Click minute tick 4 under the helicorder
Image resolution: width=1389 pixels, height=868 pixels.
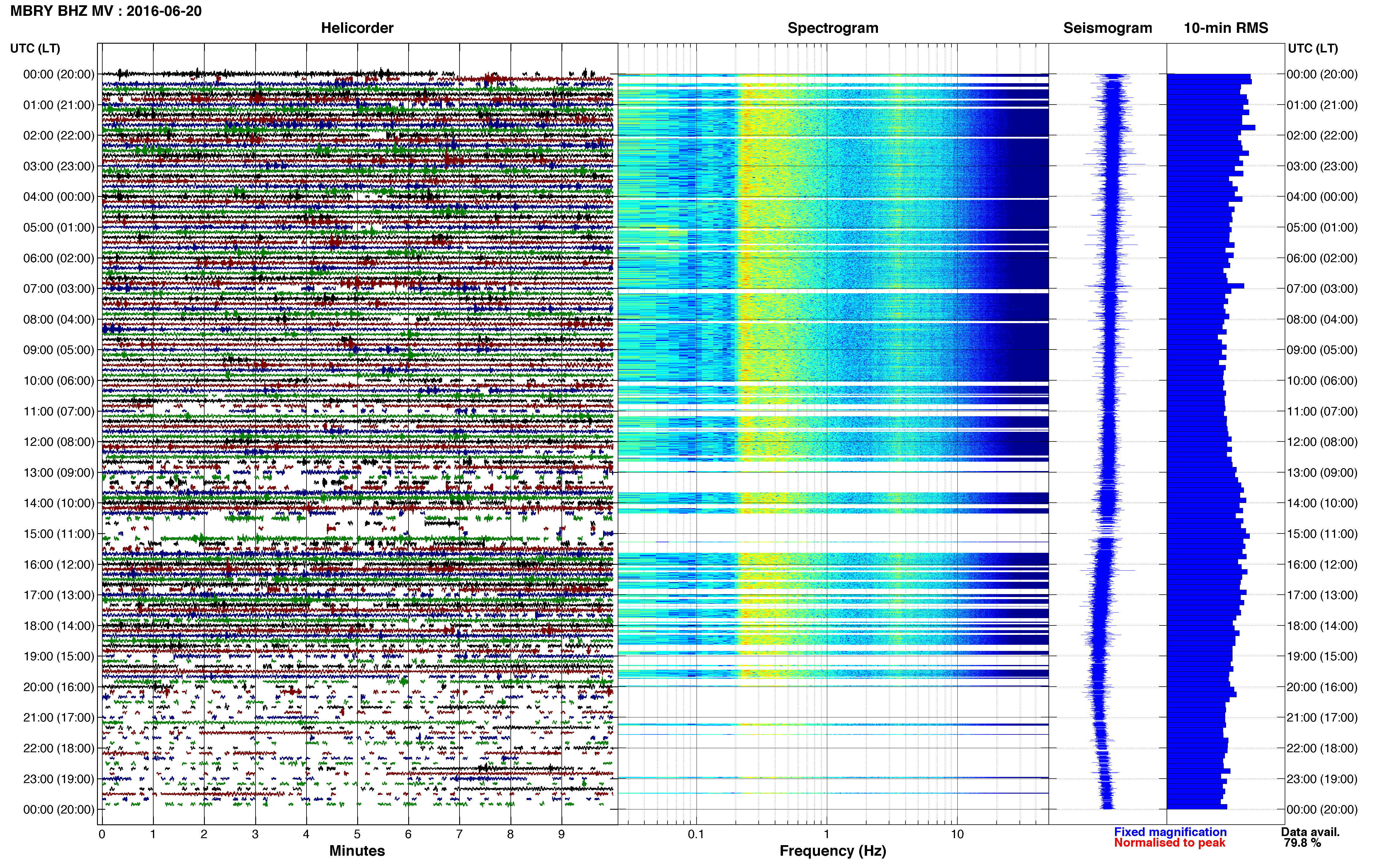tap(306, 834)
